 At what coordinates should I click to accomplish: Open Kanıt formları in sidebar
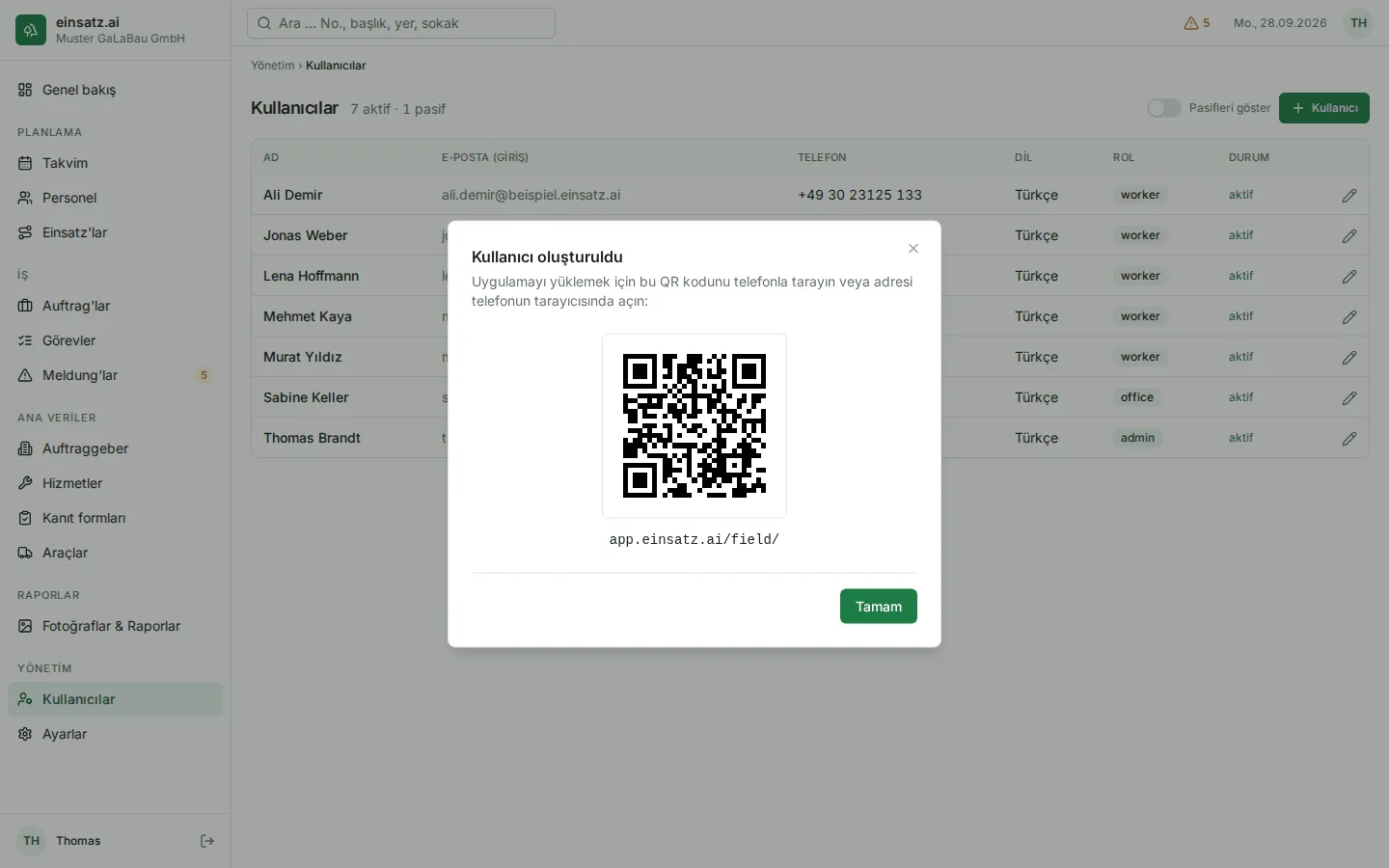(116, 518)
